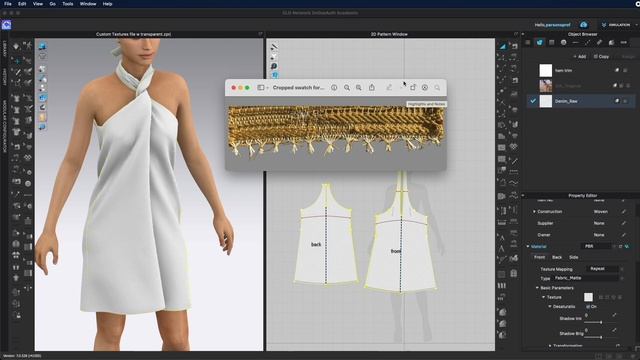Image resolution: width=640 pixels, height=360 pixels.
Task: Collapse the Material section
Action: 528,247
